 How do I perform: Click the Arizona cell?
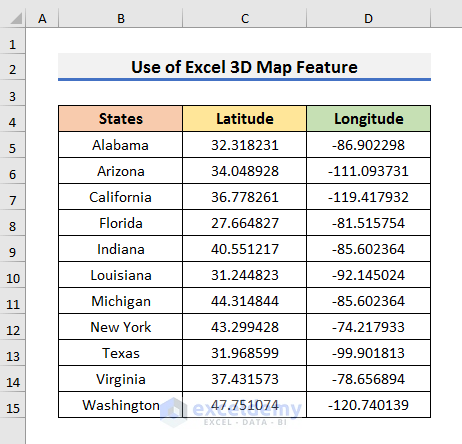(121, 171)
